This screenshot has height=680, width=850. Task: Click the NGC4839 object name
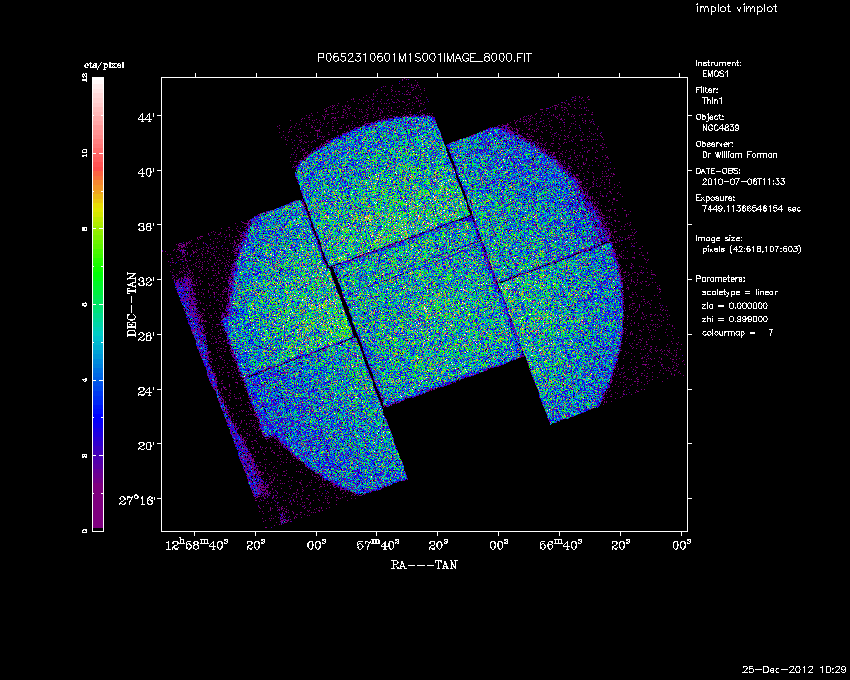coord(720,128)
